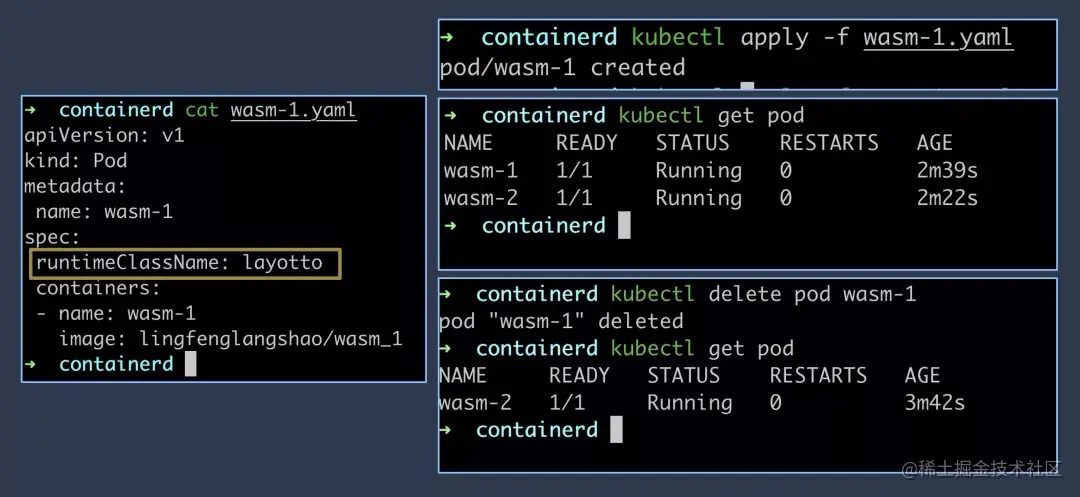Screen dimensions: 1080x497
Task: Click "get pod" in the bottom terminal
Action: point(751,348)
